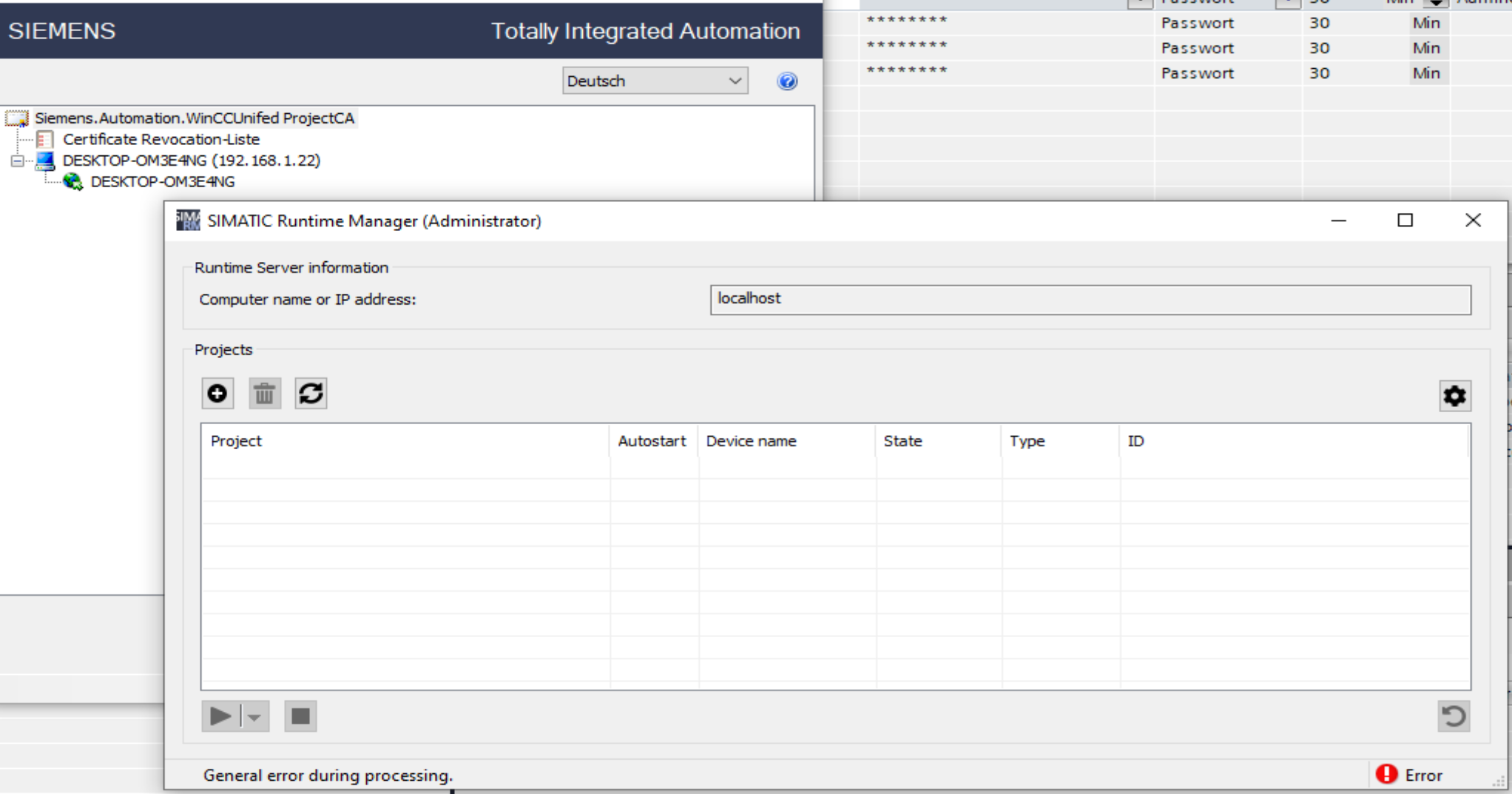The width and height of the screenshot is (1512, 794).
Task: Click the State column header
Action: [x=938, y=441]
